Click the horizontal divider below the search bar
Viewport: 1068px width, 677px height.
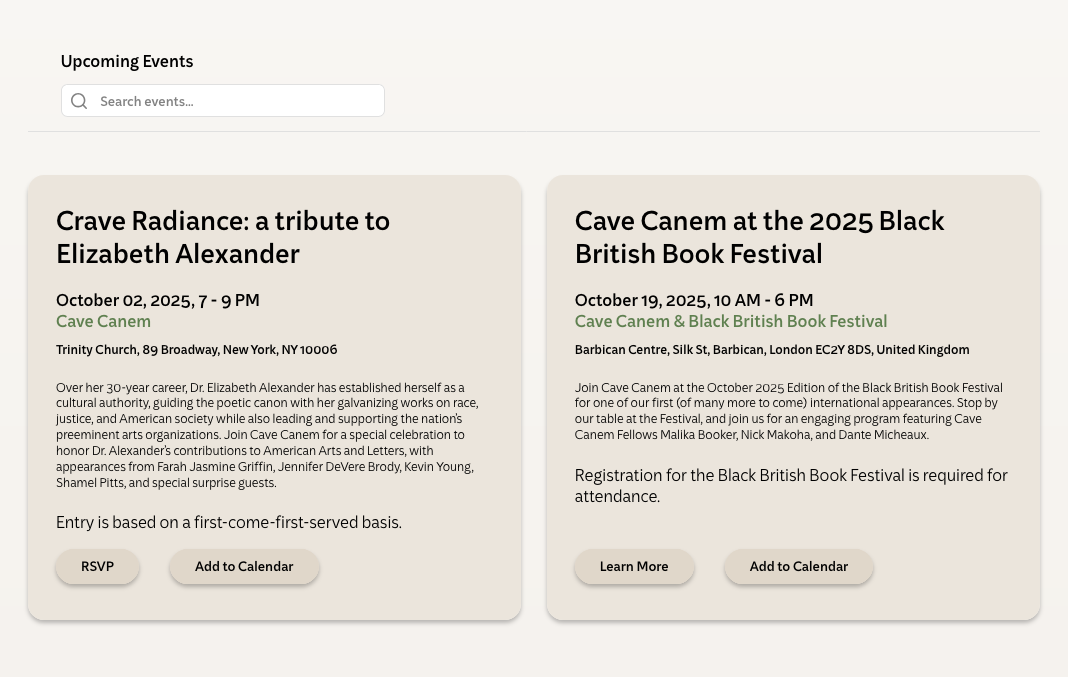tap(534, 131)
